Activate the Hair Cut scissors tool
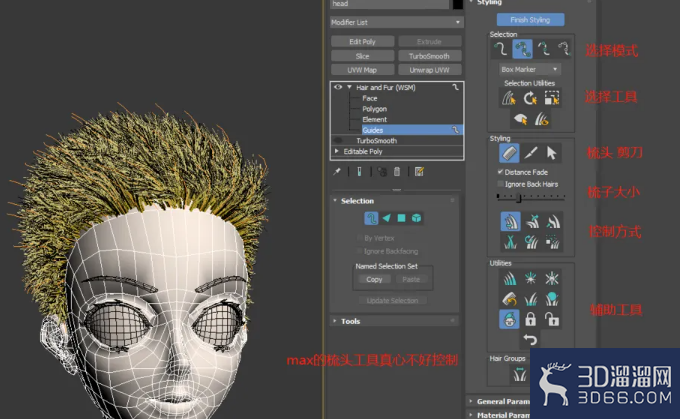 (530, 153)
